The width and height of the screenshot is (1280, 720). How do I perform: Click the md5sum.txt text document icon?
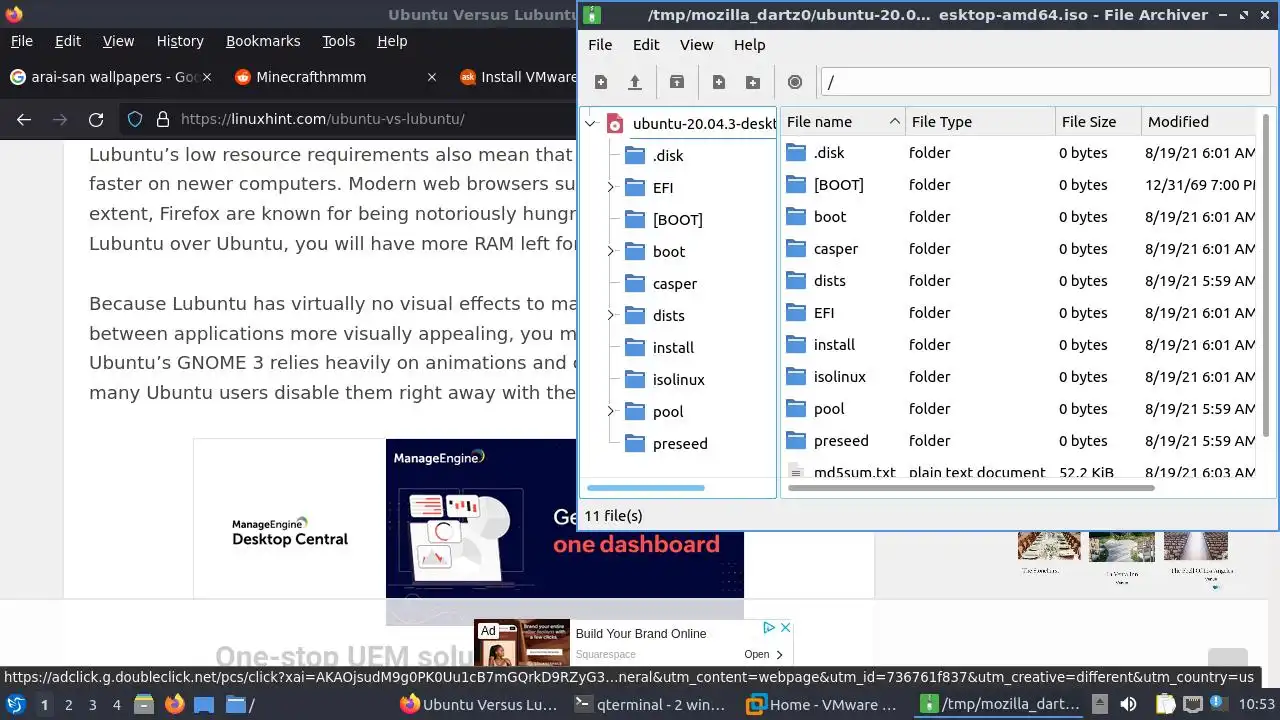point(796,473)
